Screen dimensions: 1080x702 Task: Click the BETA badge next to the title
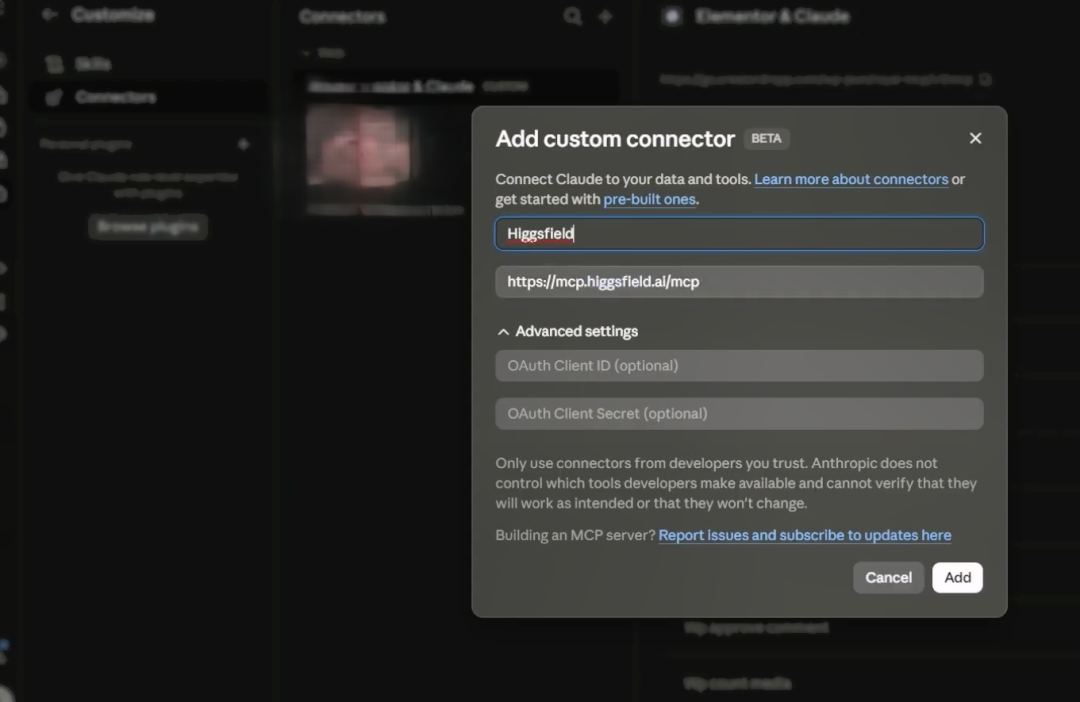coord(767,139)
